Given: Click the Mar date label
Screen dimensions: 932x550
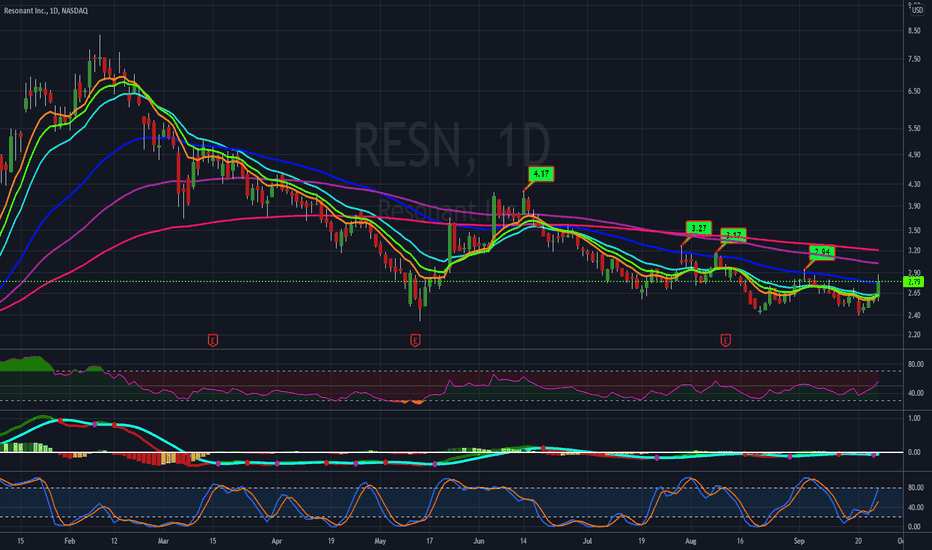Looking at the screenshot, I should 163,541.
